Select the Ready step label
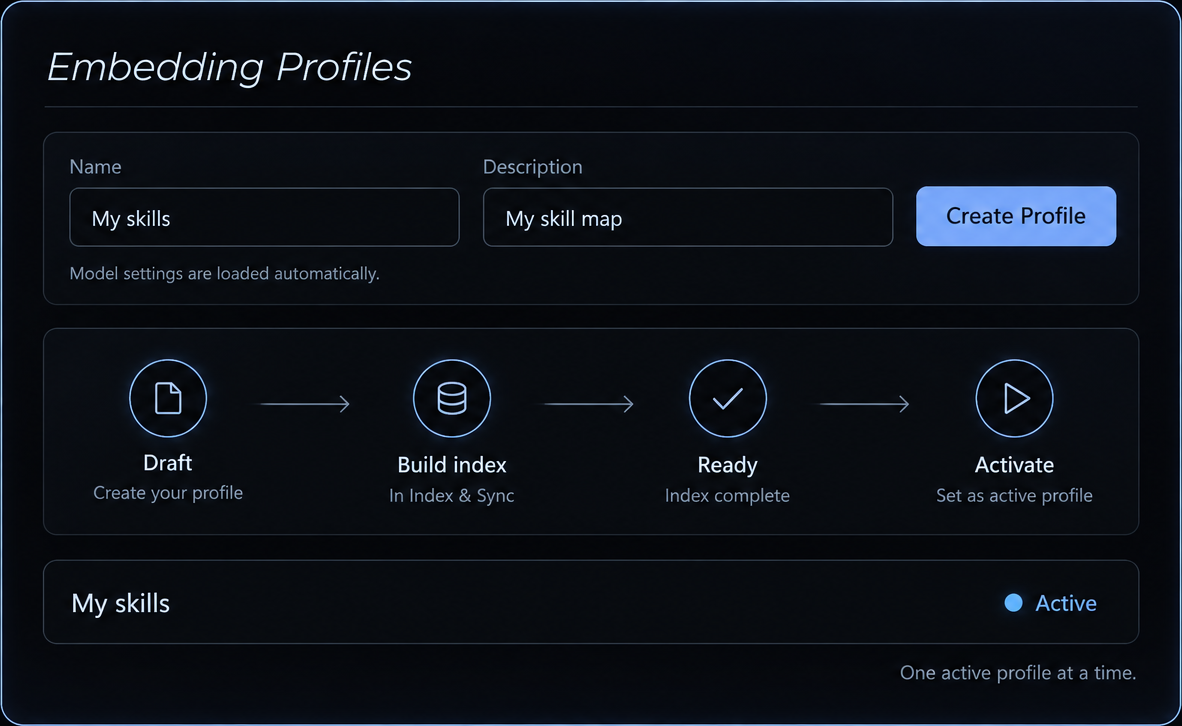Viewport: 1182px width, 726px height. pos(727,465)
